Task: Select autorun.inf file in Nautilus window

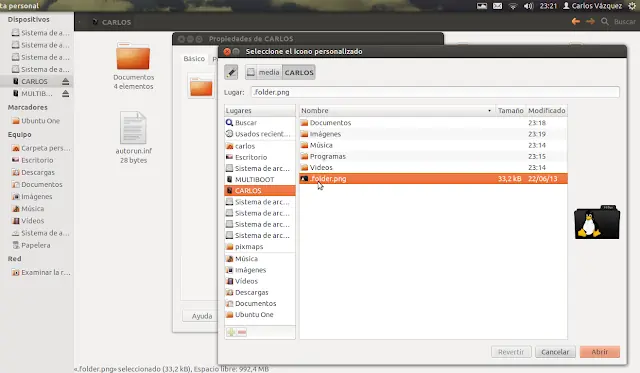Action: pyautogui.click(x=133, y=137)
